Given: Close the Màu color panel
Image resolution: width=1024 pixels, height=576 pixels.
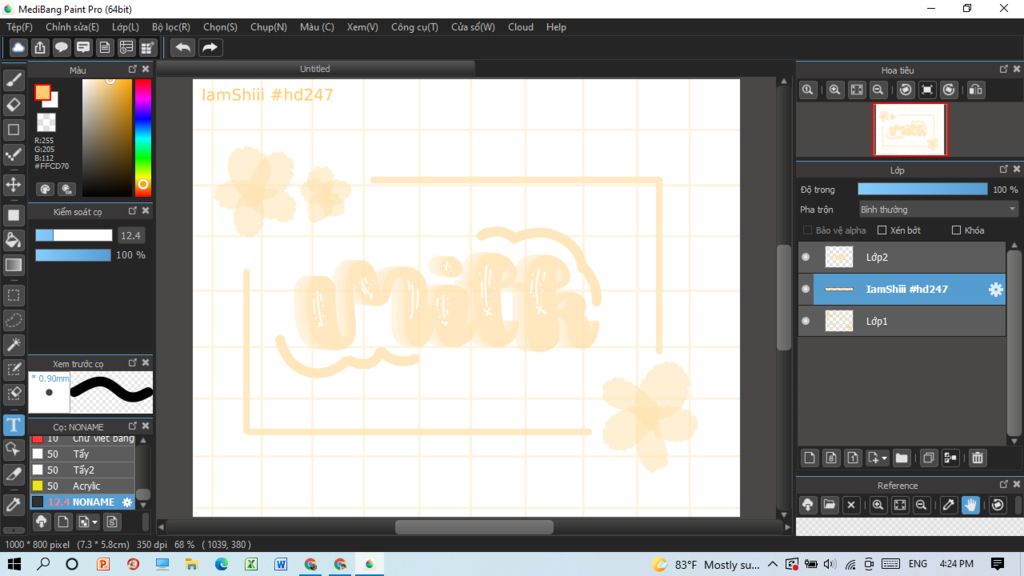Looking at the screenshot, I should [146, 69].
